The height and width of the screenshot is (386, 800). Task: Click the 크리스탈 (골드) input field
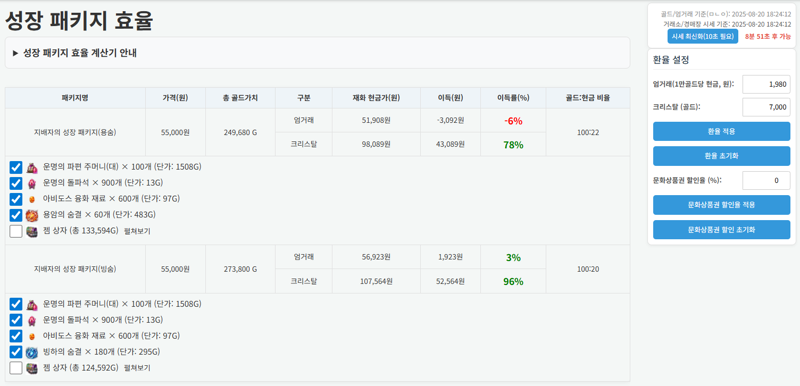pos(766,108)
